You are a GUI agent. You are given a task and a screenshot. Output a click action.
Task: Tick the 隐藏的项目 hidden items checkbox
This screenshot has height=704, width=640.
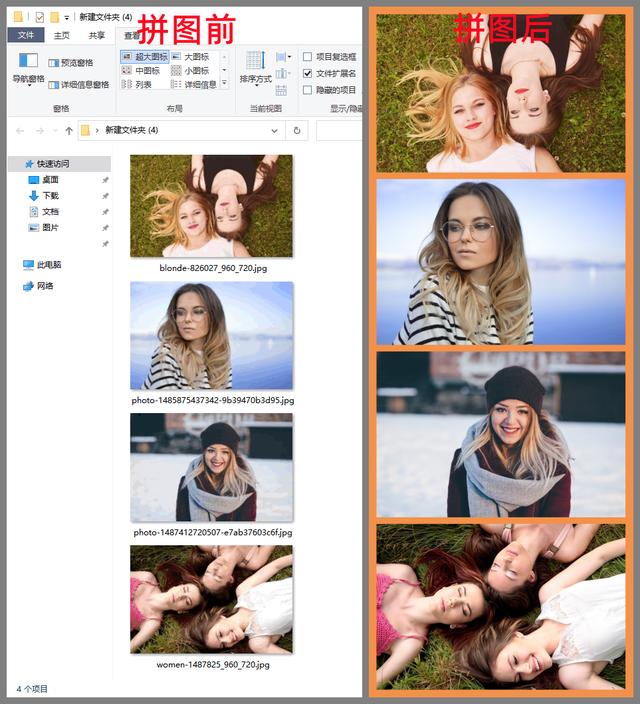point(308,90)
